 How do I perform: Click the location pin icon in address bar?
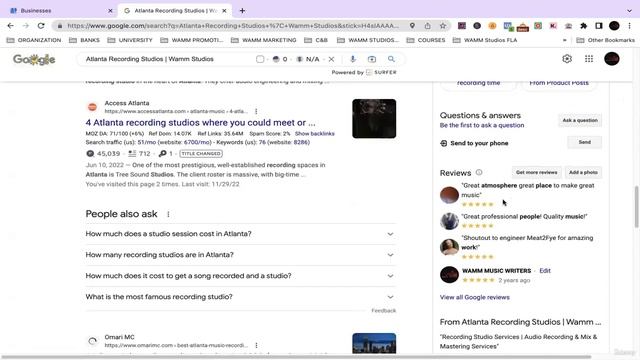coord(412,26)
